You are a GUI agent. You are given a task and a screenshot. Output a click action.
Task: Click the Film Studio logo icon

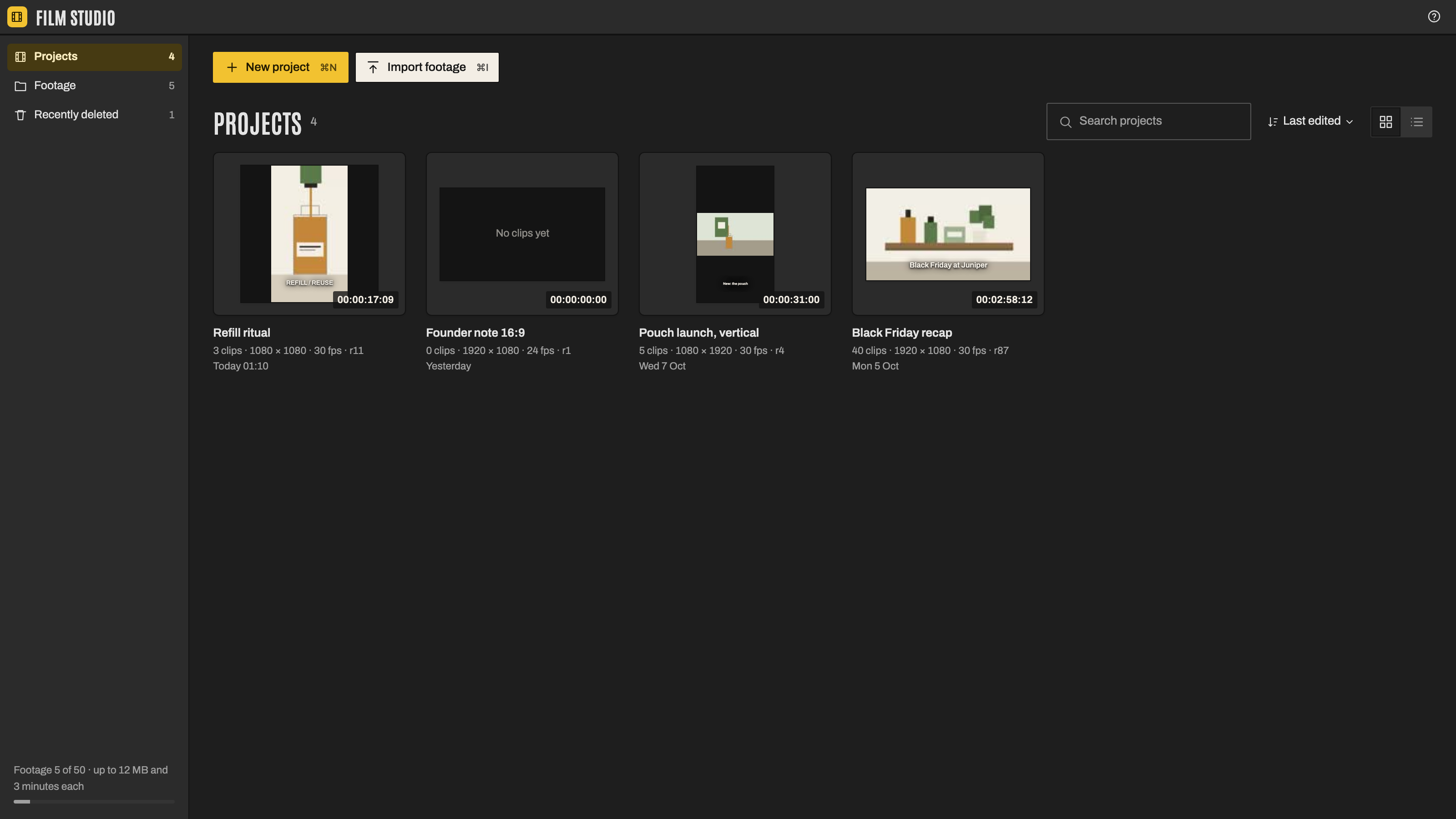(x=17, y=17)
